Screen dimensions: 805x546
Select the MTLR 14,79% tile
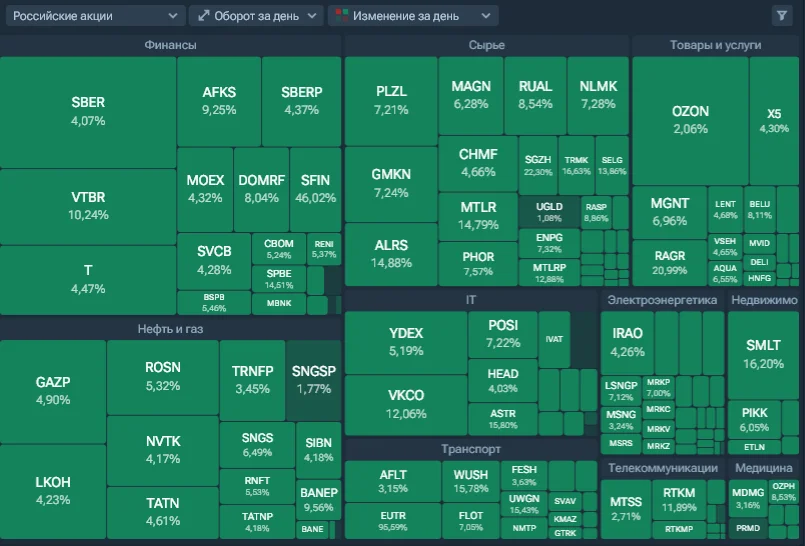(478, 217)
